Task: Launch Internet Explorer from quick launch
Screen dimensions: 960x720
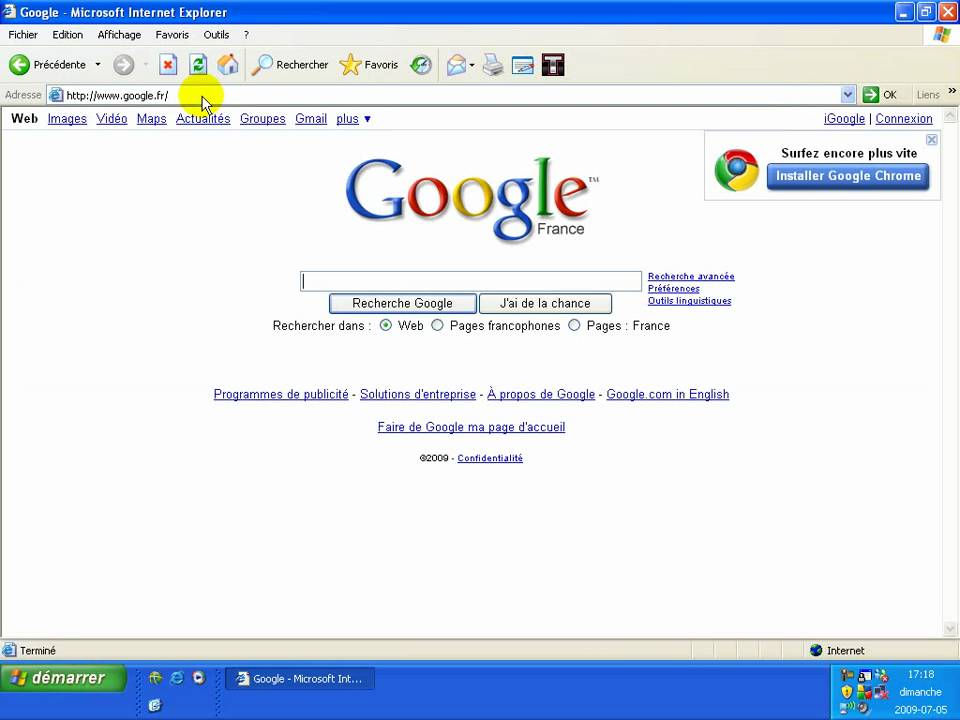Action: pyautogui.click(x=177, y=678)
